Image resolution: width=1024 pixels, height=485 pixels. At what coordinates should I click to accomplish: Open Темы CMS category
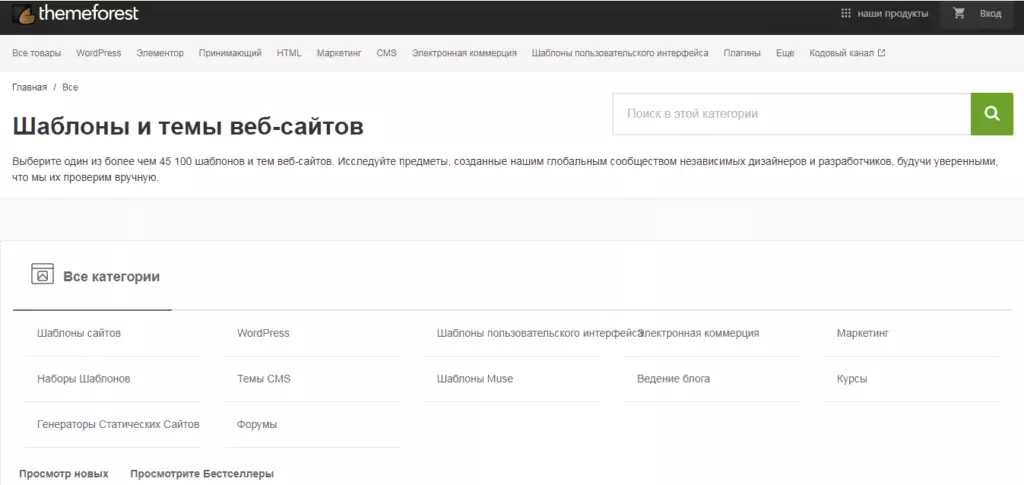click(264, 379)
